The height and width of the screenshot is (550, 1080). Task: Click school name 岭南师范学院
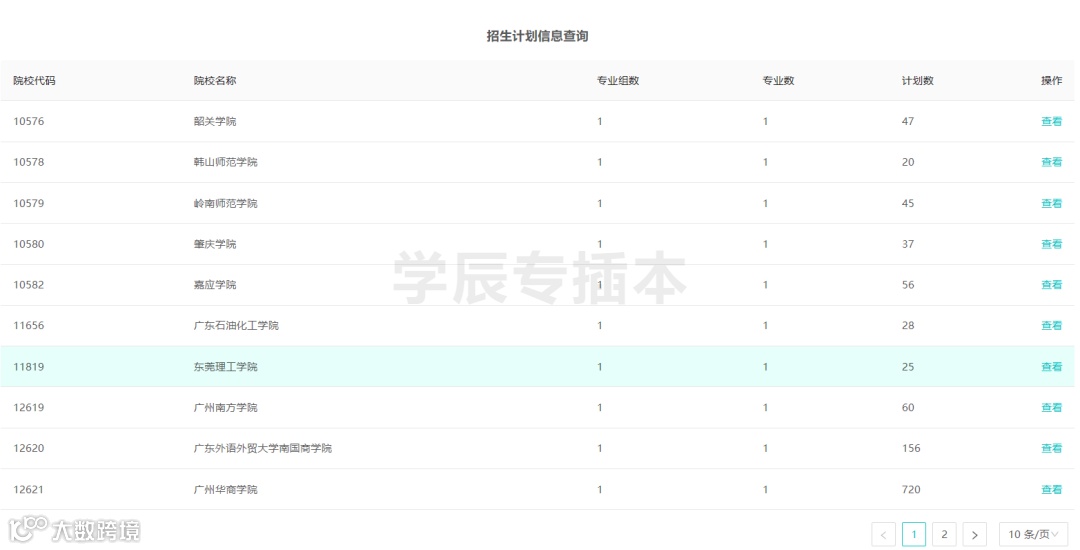tap(225, 203)
